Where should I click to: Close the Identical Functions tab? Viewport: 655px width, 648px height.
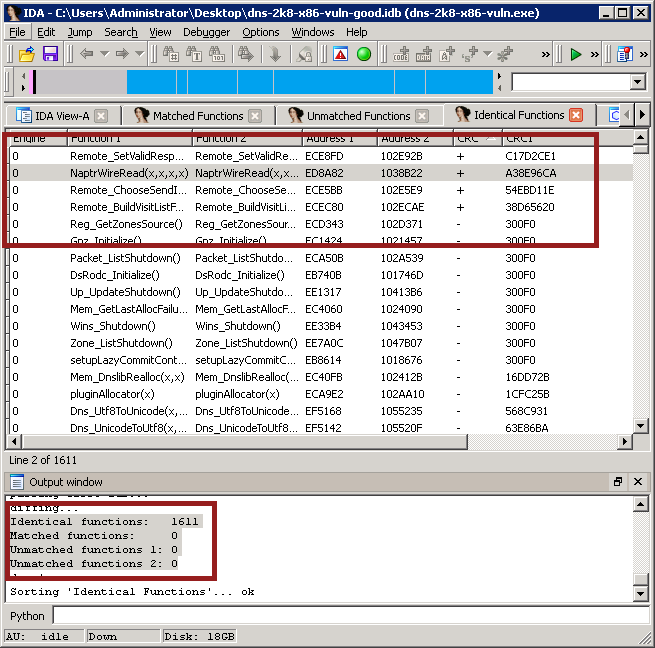(576, 115)
